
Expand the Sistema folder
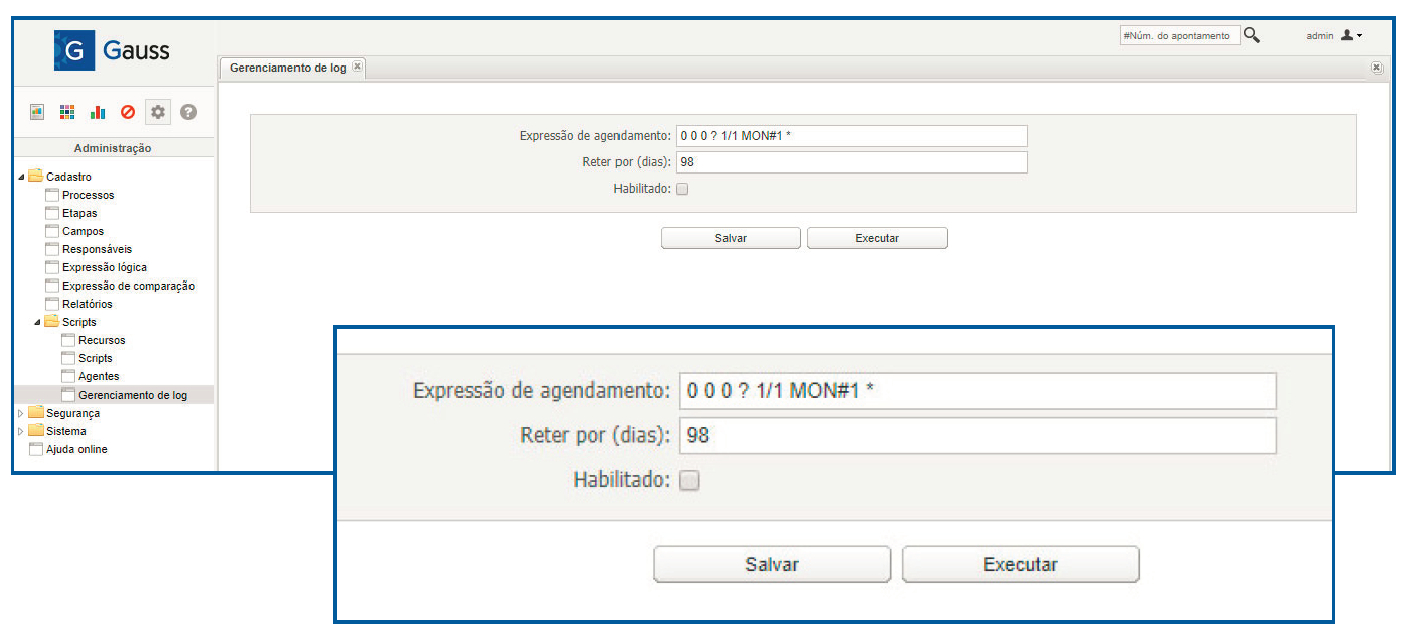(22, 431)
